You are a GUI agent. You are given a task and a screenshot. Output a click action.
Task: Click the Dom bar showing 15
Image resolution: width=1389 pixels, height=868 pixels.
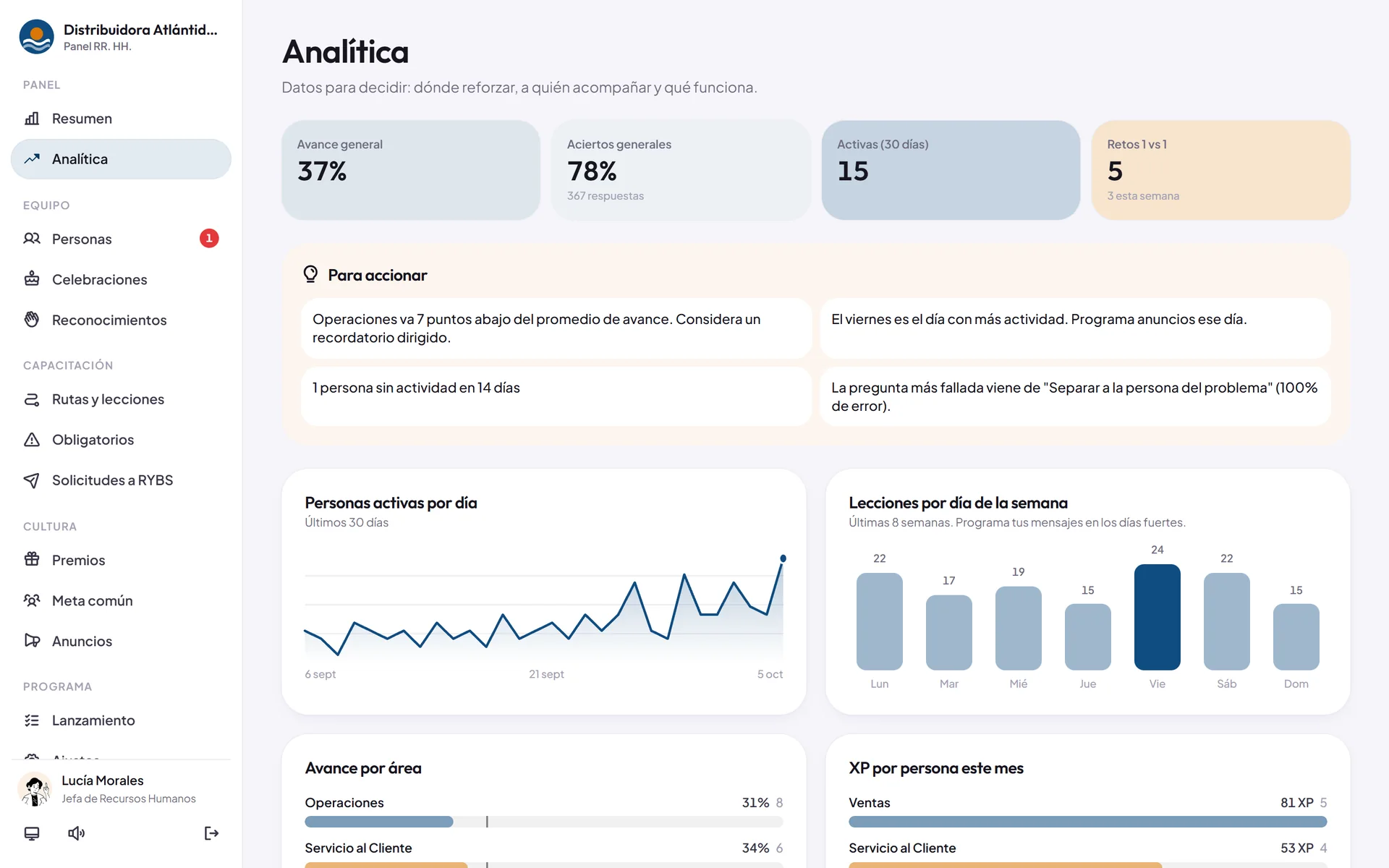click(x=1296, y=637)
